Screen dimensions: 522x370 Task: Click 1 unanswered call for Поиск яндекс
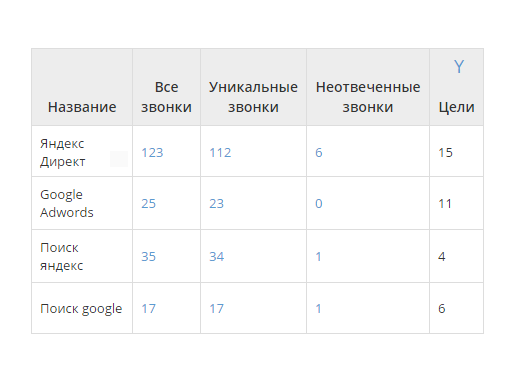click(x=318, y=257)
